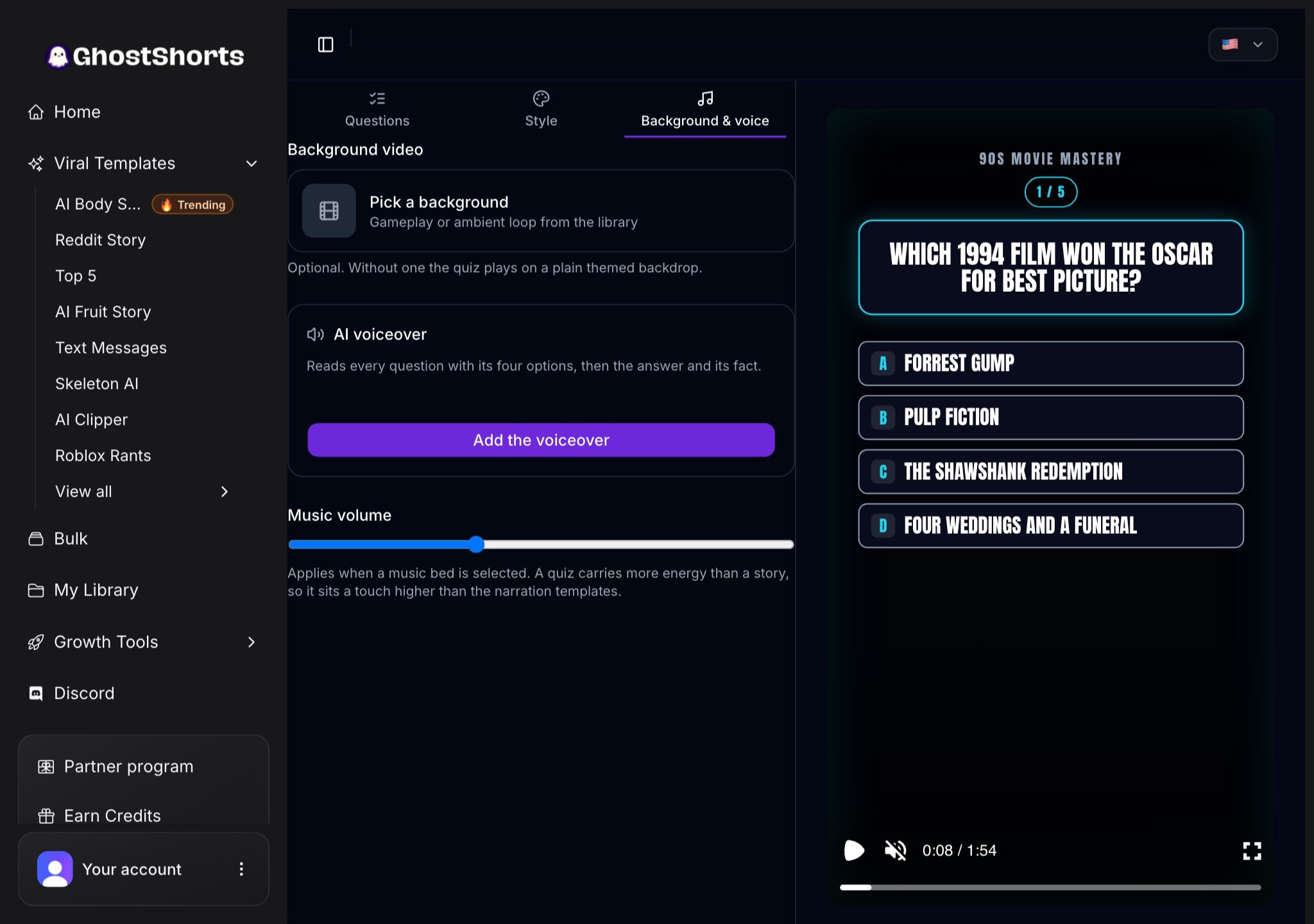Click the Viral Templates sparkle icon
1314x924 pixels.
tap(36, 163)
